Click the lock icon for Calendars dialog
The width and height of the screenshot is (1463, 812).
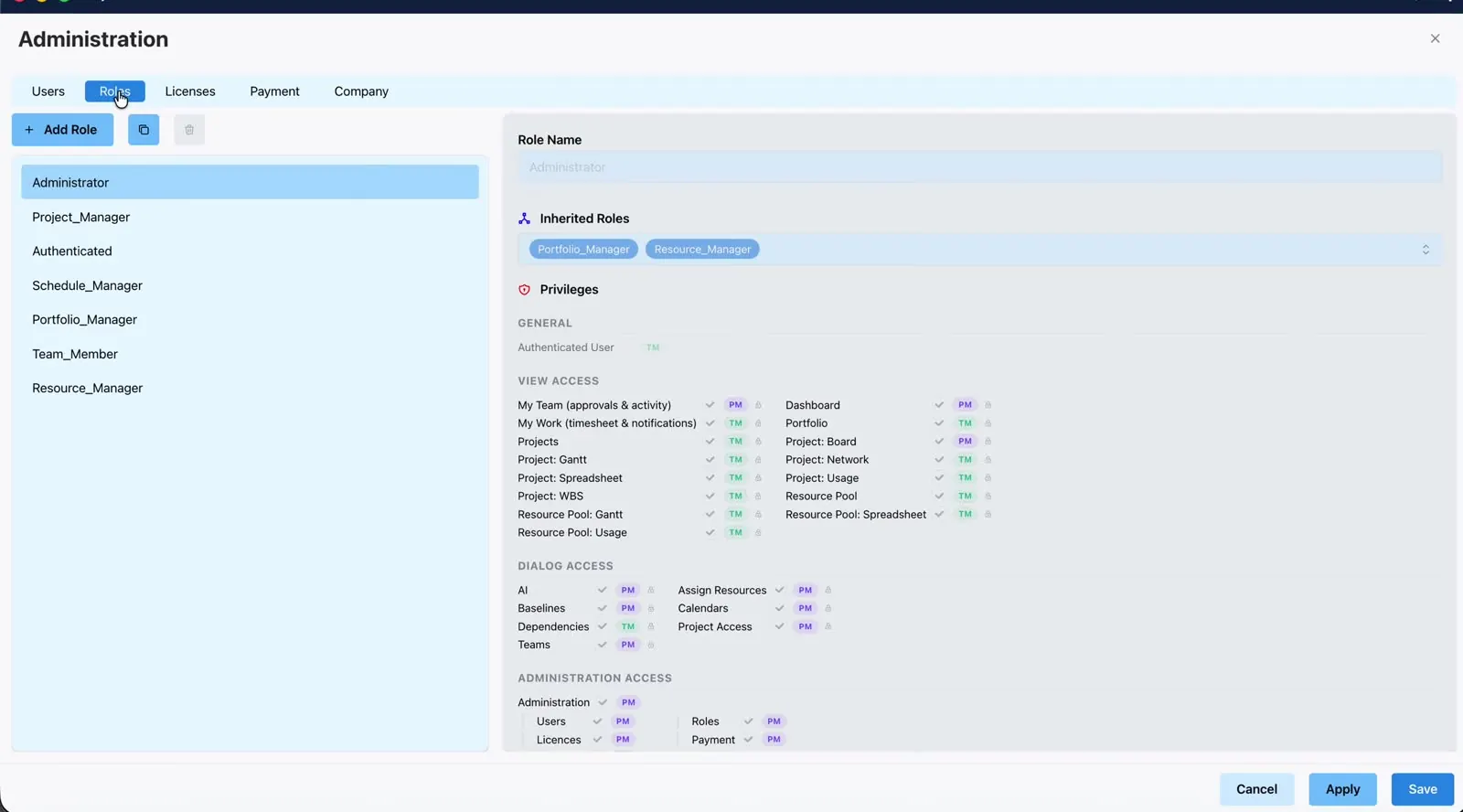coord(828,609)
